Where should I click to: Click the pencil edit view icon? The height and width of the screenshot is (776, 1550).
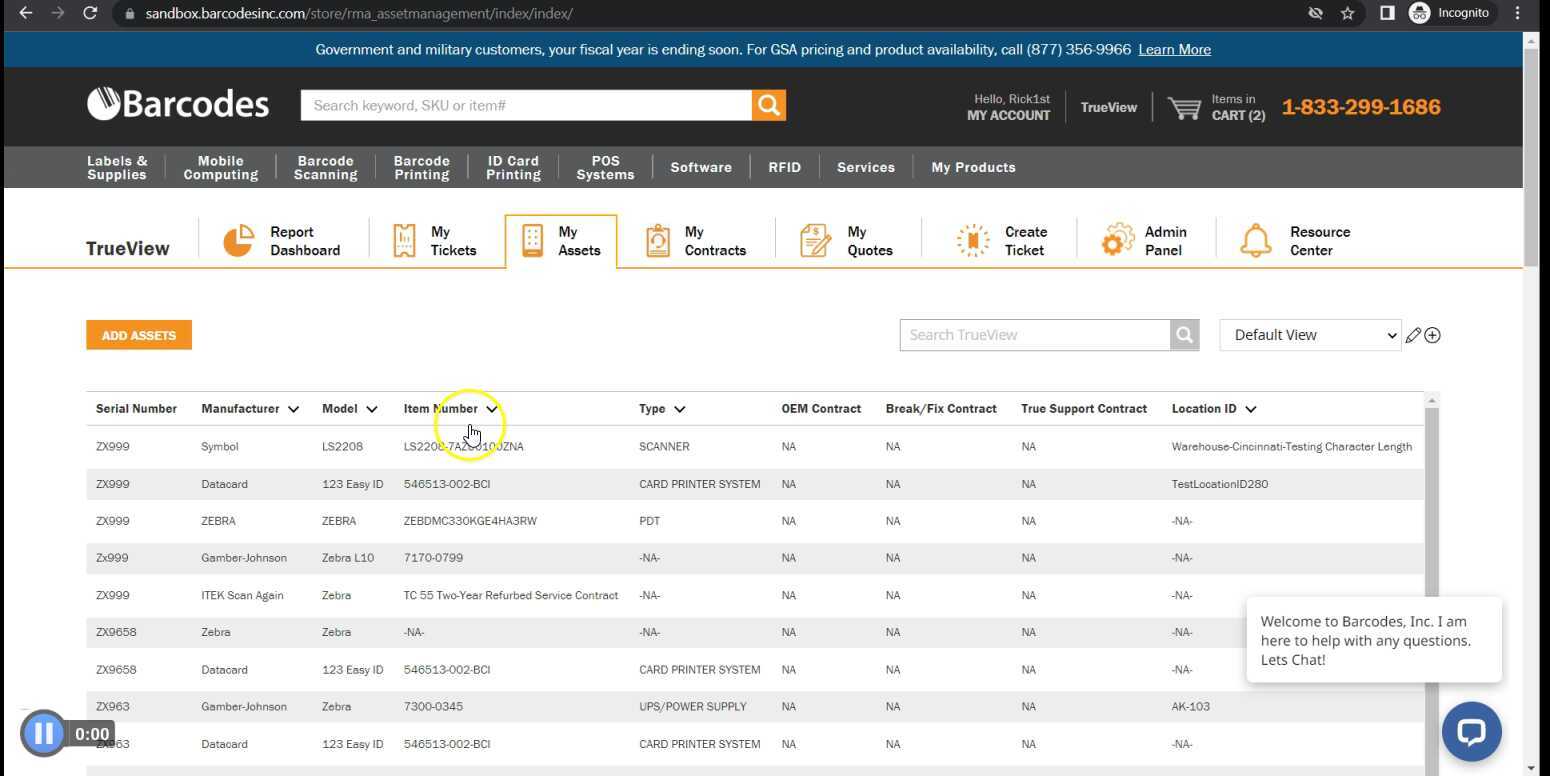[1412, 336]
